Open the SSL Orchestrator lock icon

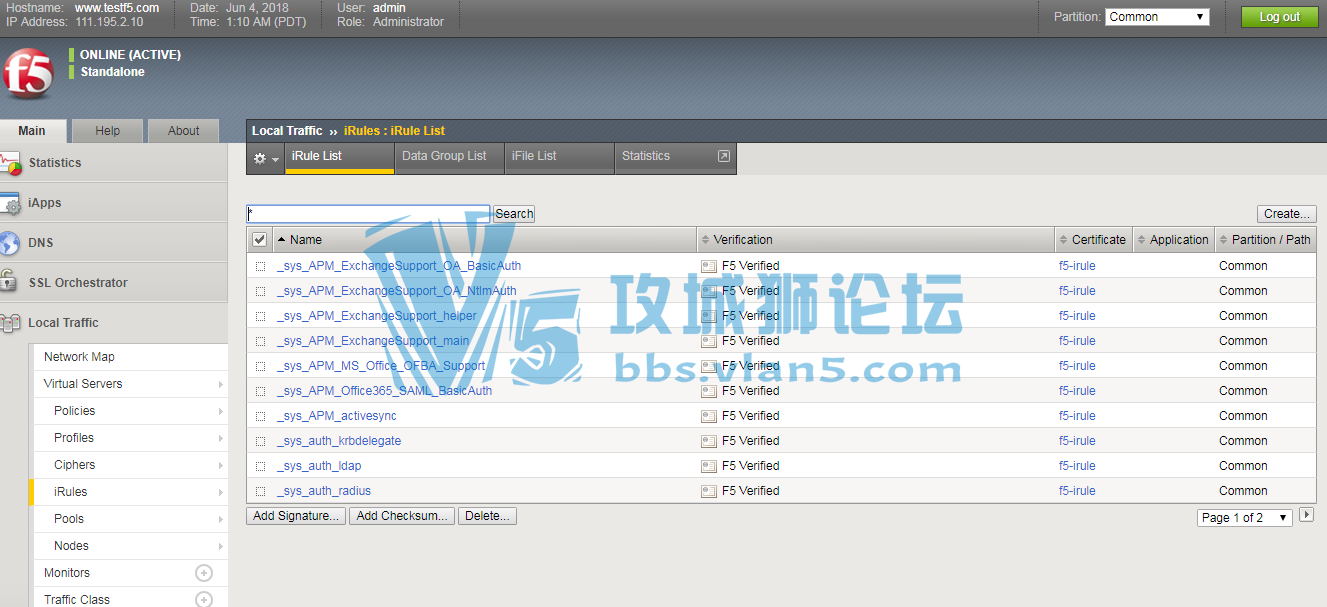tap(9, 282)
